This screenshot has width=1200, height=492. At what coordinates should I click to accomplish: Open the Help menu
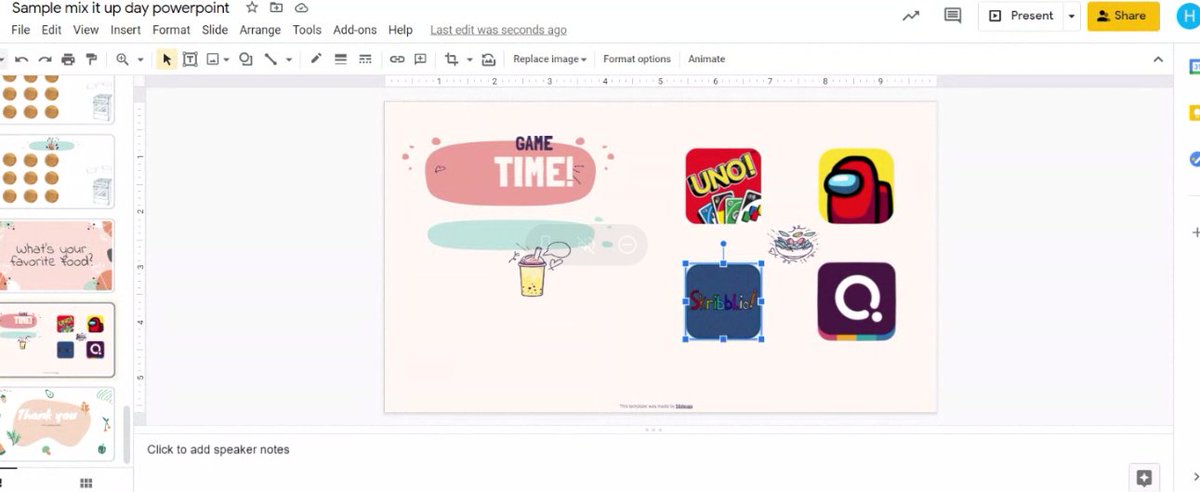[400, 30]
